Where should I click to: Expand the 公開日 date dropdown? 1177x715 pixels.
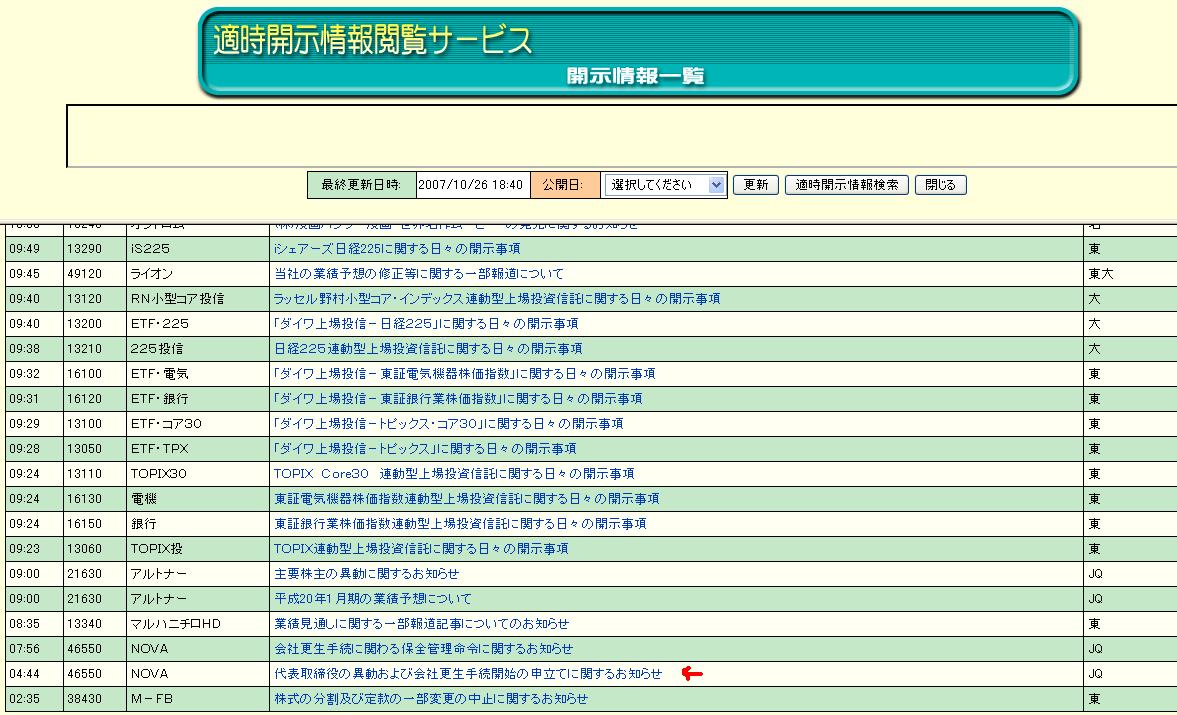[x=664, y=185]
